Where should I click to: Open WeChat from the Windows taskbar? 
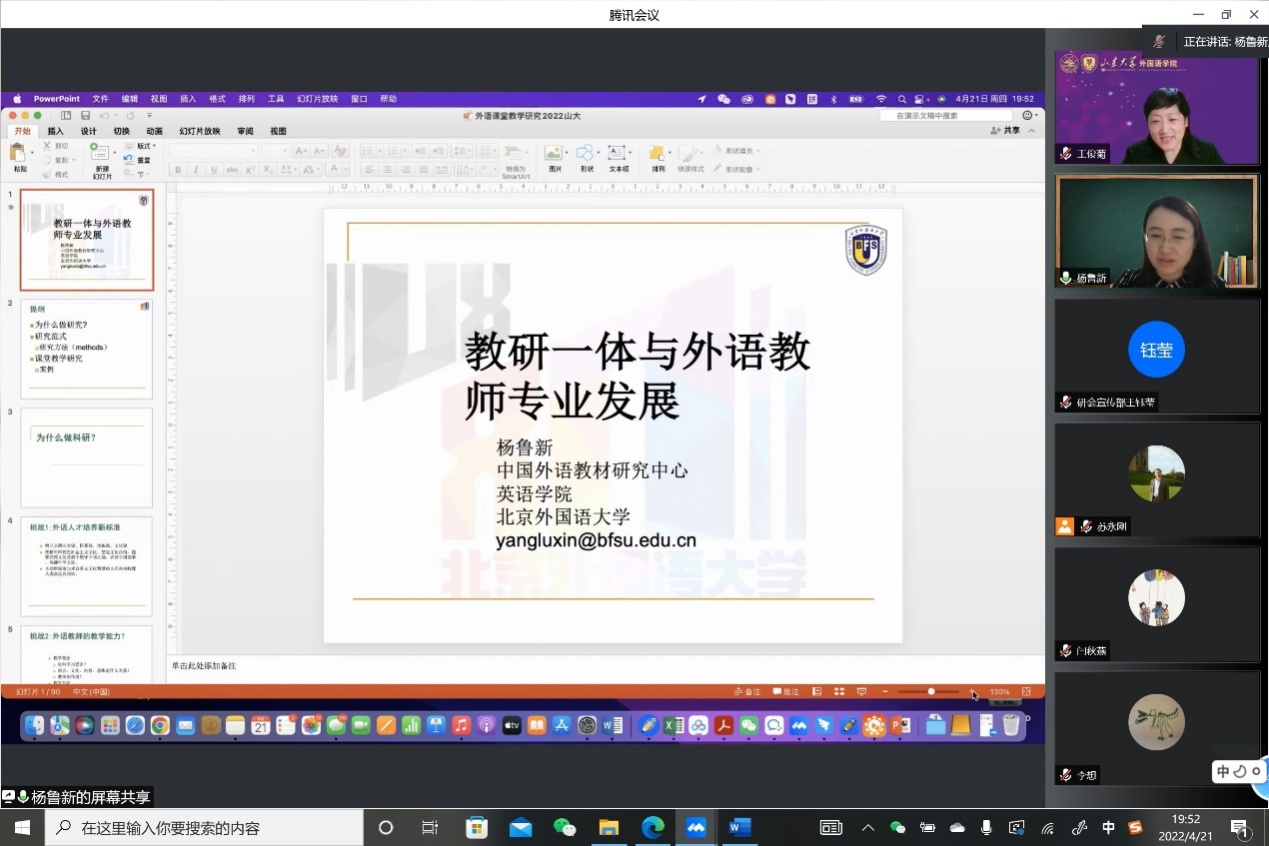[565, 827]
